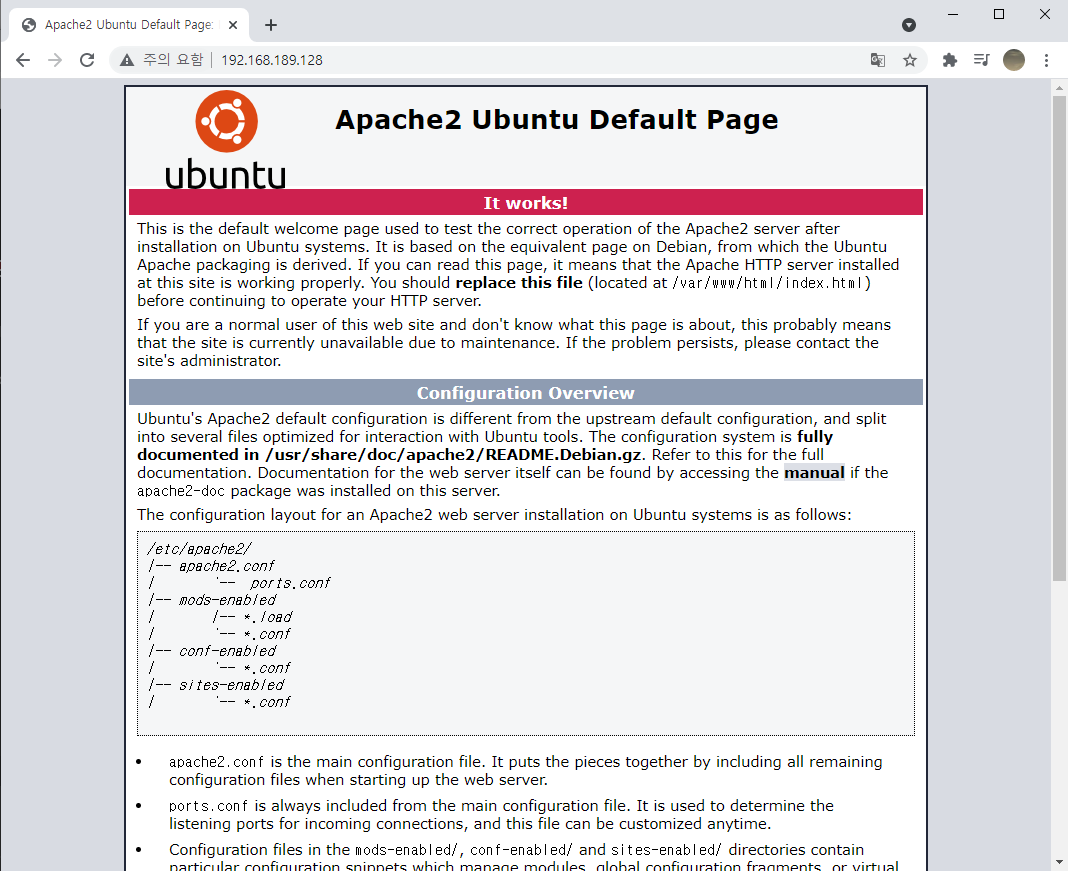1068x871 pixels.
Task: Open the not-secure warning site info
Action: coord(161,60)
